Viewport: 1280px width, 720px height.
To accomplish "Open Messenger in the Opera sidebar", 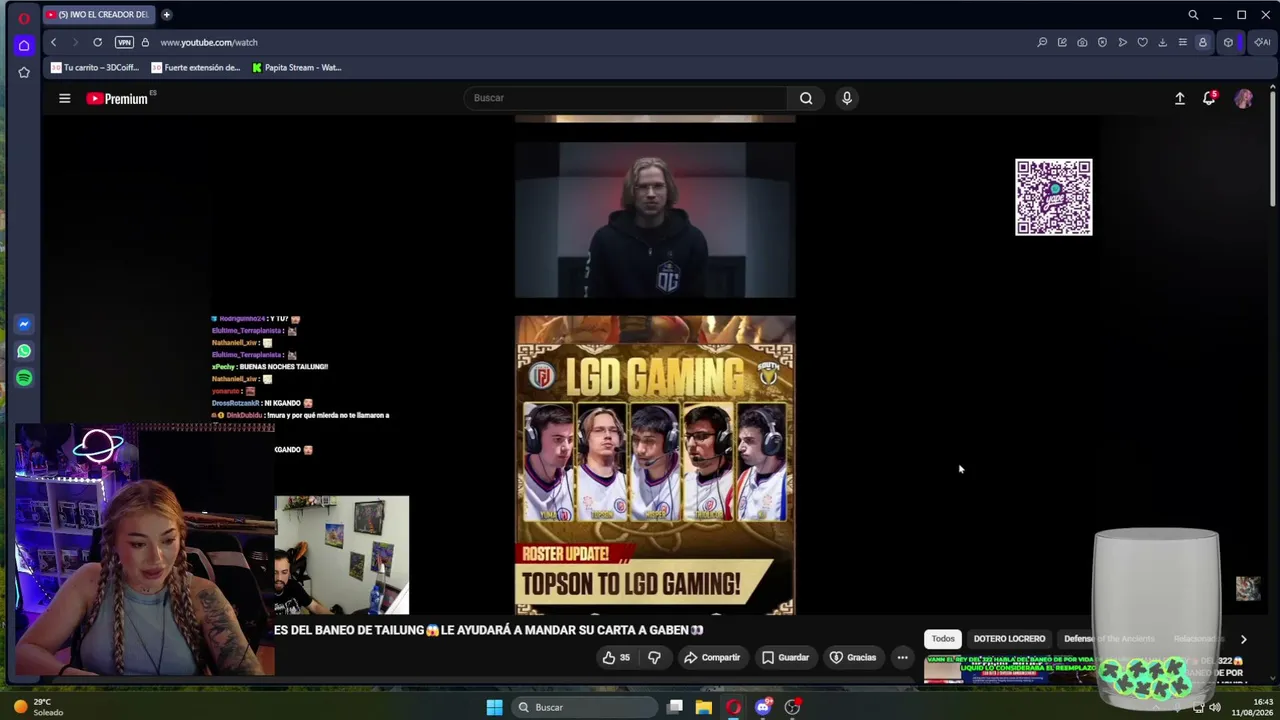I will point(24,324).
